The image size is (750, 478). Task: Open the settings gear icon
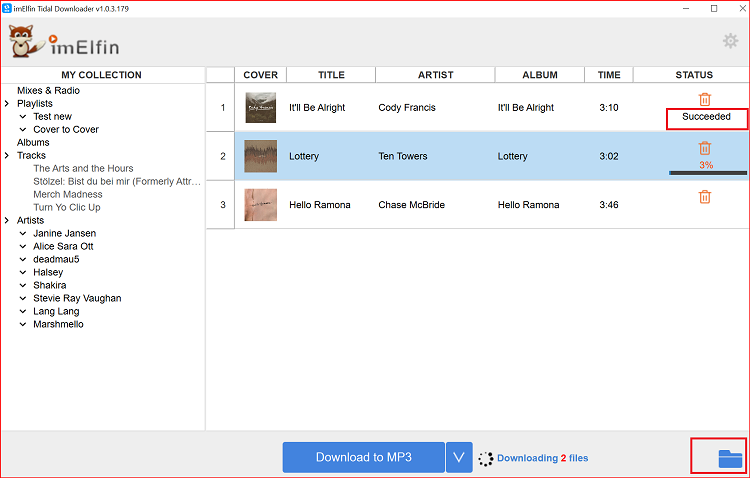coord(730,41)
